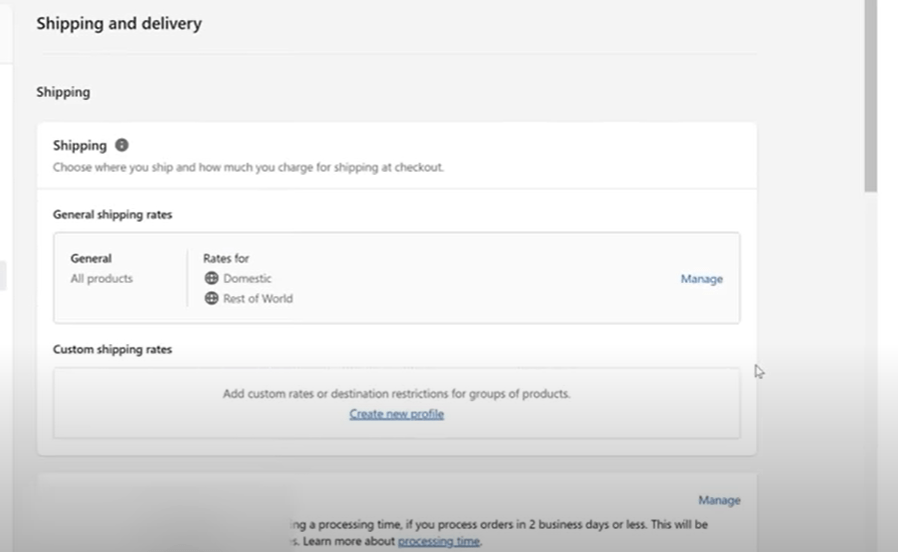The height and width of the screenshot is (552, 898).
Task: Click the Create new profile link
Action: (x=396, y=414)
